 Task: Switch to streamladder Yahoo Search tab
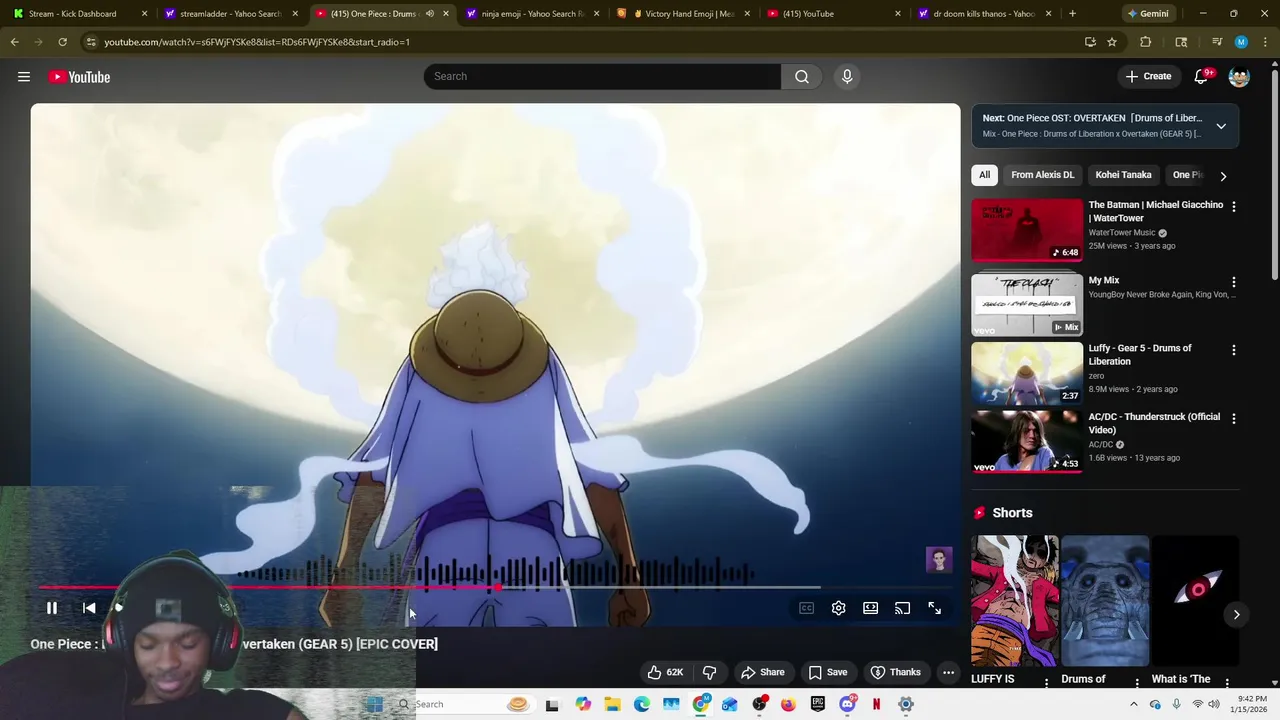pos(231,14)
